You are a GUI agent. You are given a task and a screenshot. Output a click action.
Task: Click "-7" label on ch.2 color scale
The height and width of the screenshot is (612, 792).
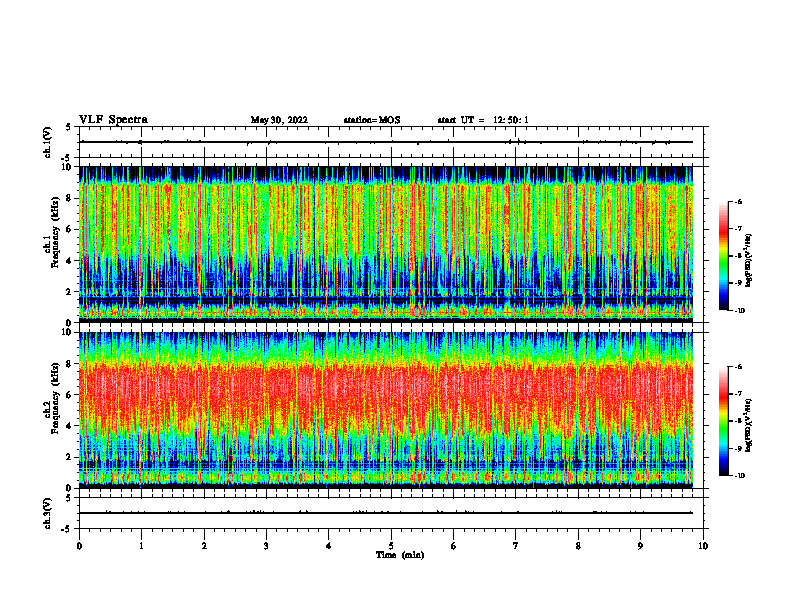[x=739, y=394]
